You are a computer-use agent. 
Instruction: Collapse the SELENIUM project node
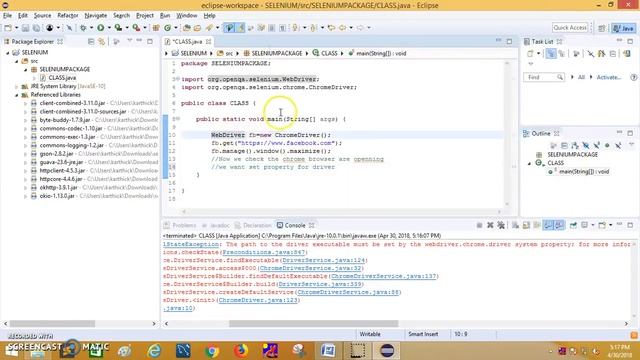pyautogui.click(x=7, y=53)
